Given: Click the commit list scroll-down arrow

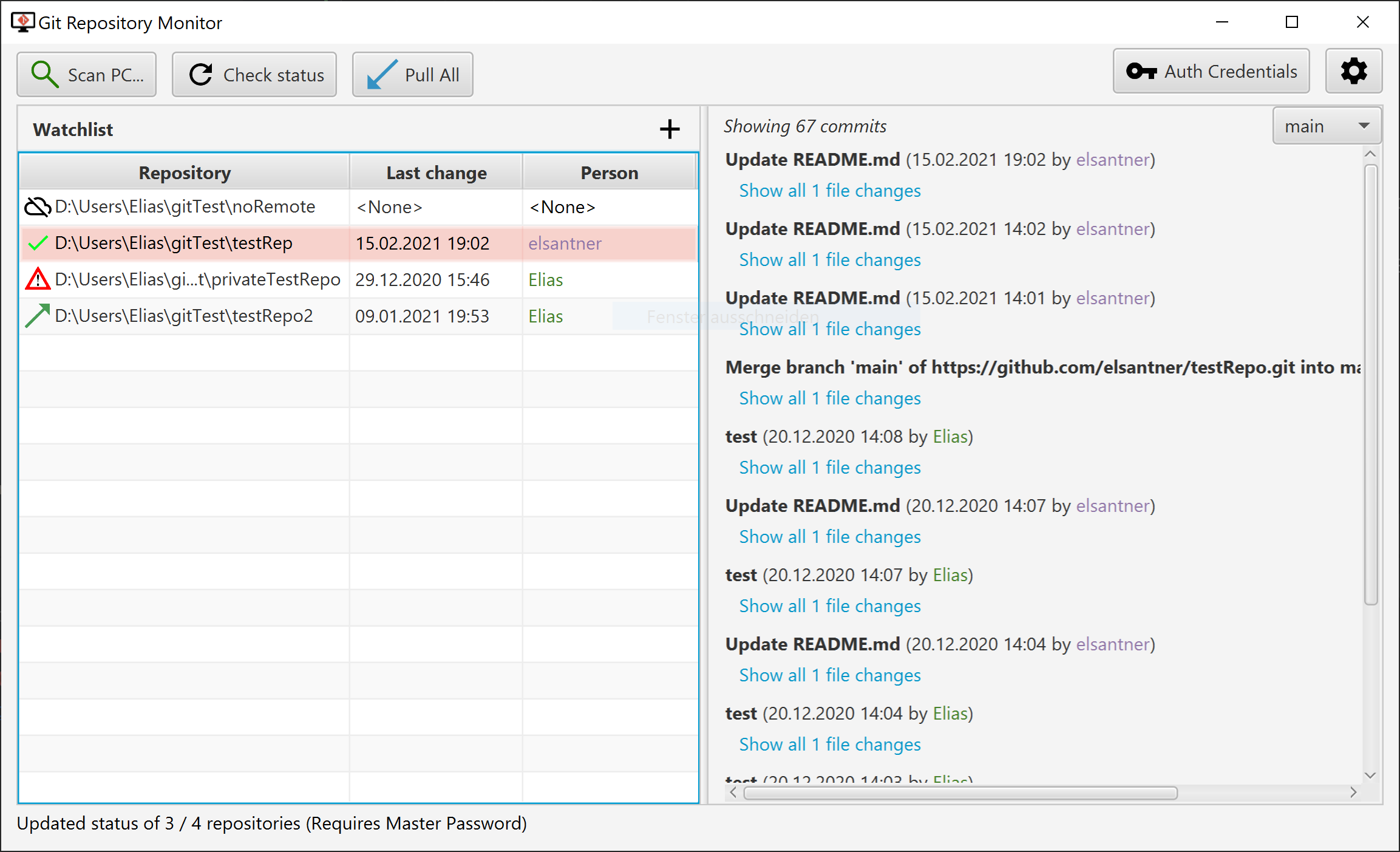Looking at the screenshot, I should [1370, 775].
